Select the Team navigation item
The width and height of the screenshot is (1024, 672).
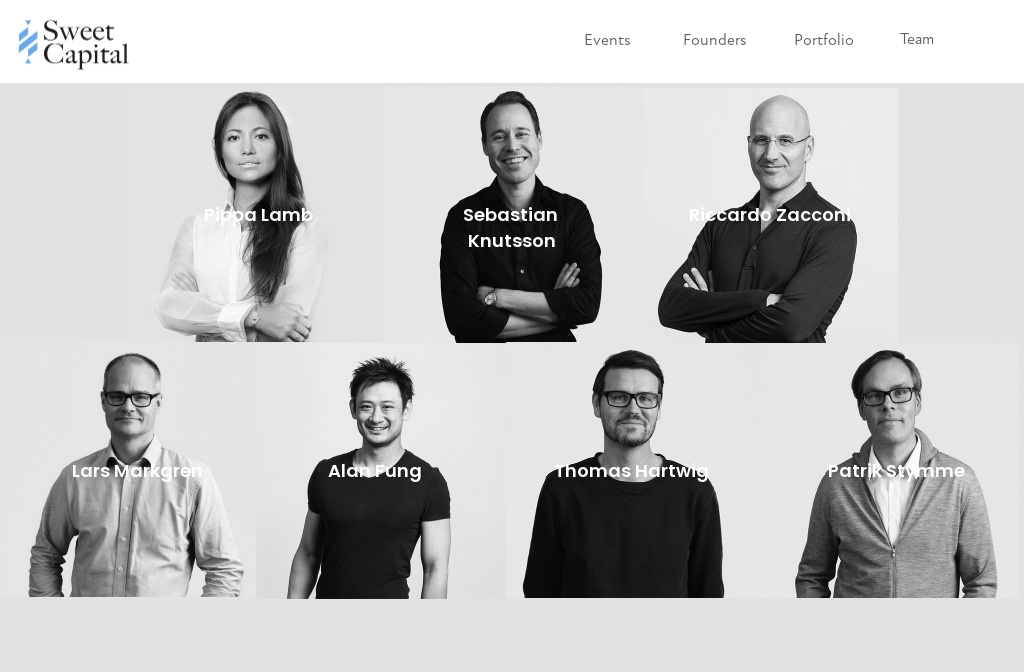(917, 39)
